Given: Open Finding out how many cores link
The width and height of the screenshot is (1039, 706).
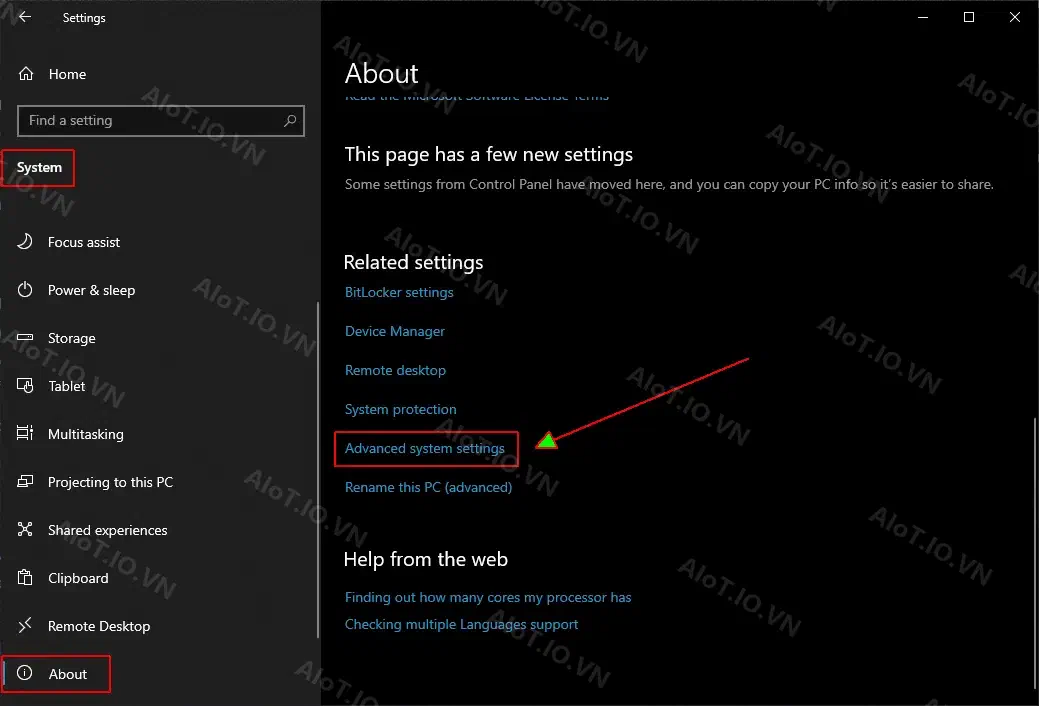Looking at the screenshot, I should 488,597.
